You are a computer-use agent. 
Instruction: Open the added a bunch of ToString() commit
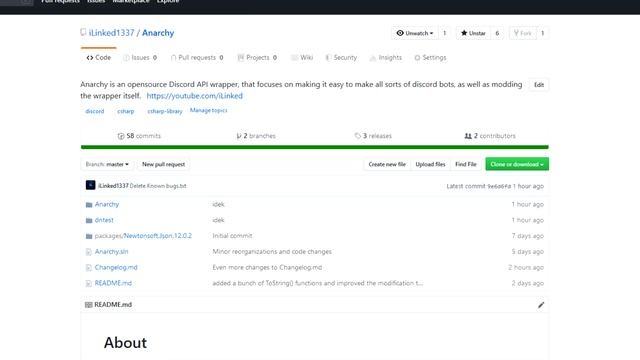(x=318, y=283)
